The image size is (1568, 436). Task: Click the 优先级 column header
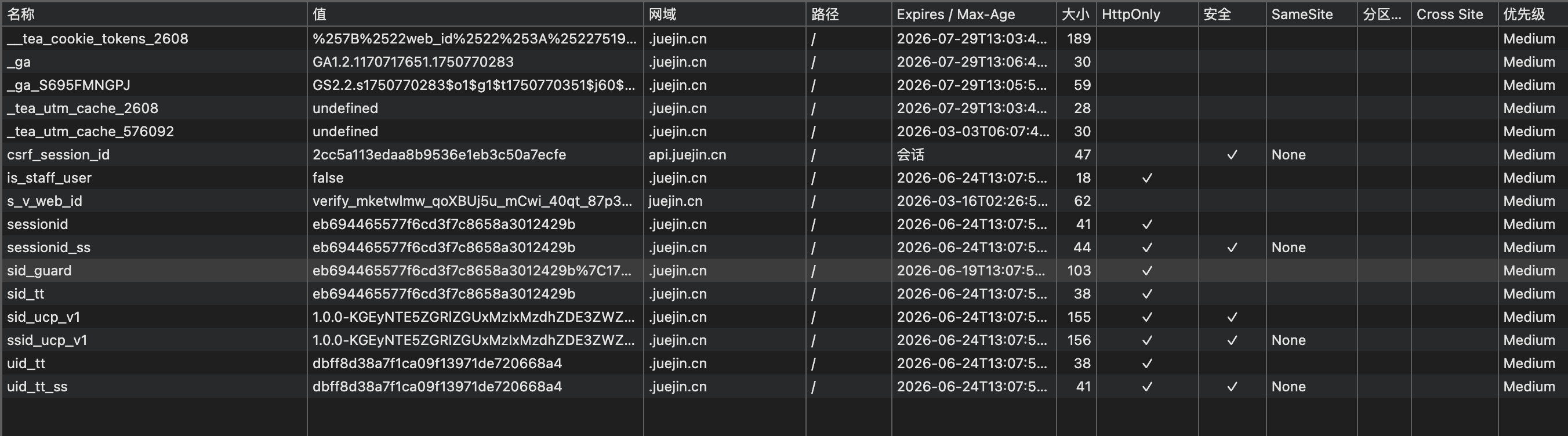[x=1532, y=14]
